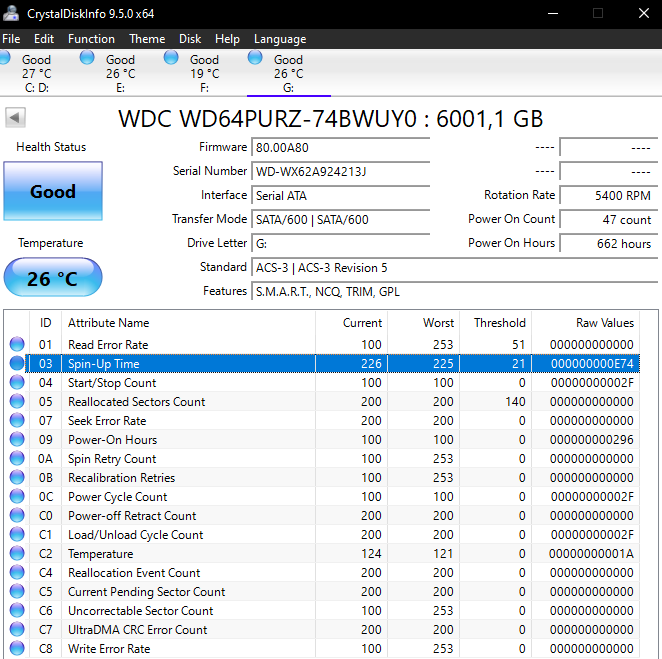Open the Theme menu

[147, 39]
